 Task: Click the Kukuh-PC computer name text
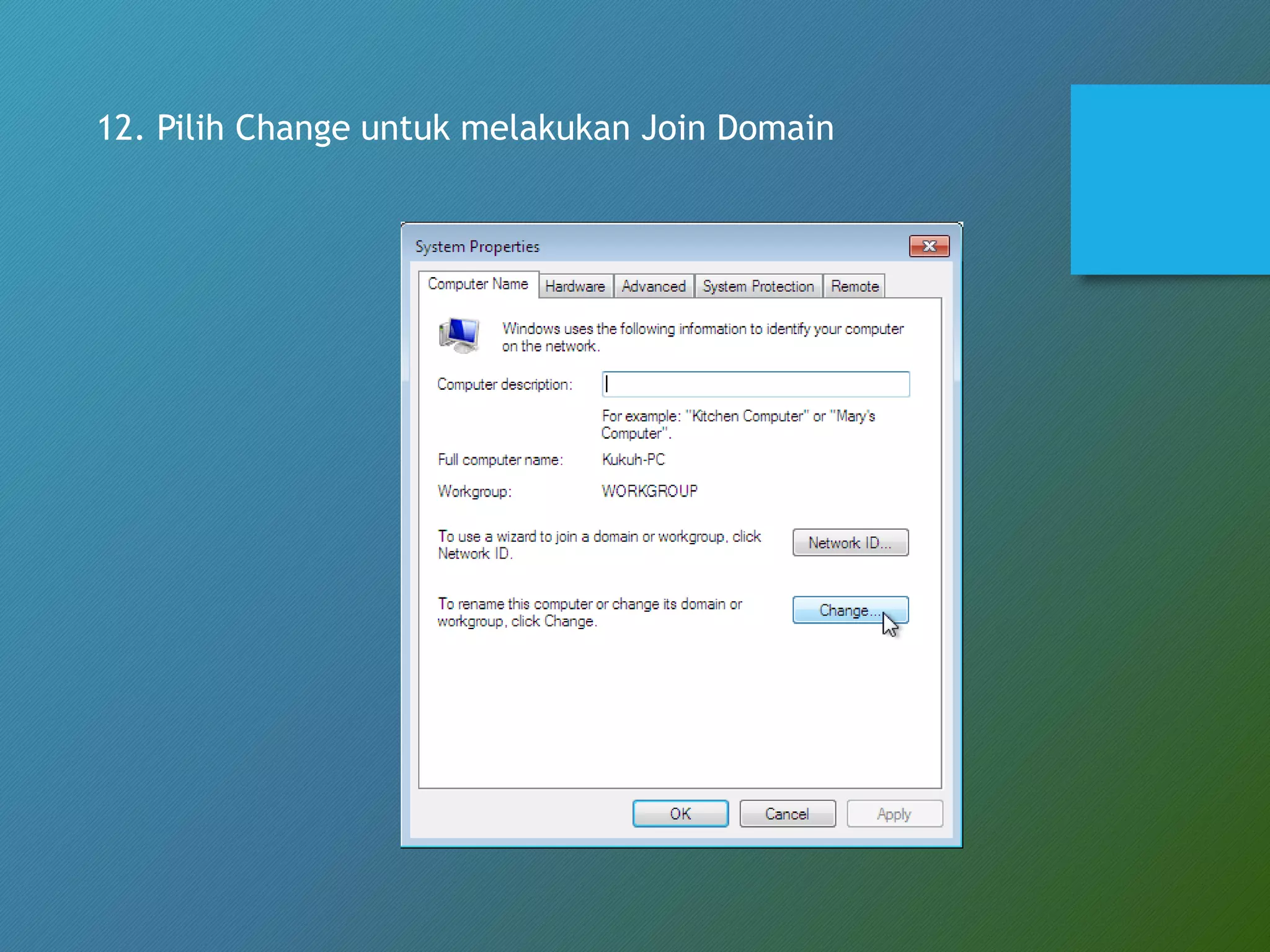pos(633,459)
